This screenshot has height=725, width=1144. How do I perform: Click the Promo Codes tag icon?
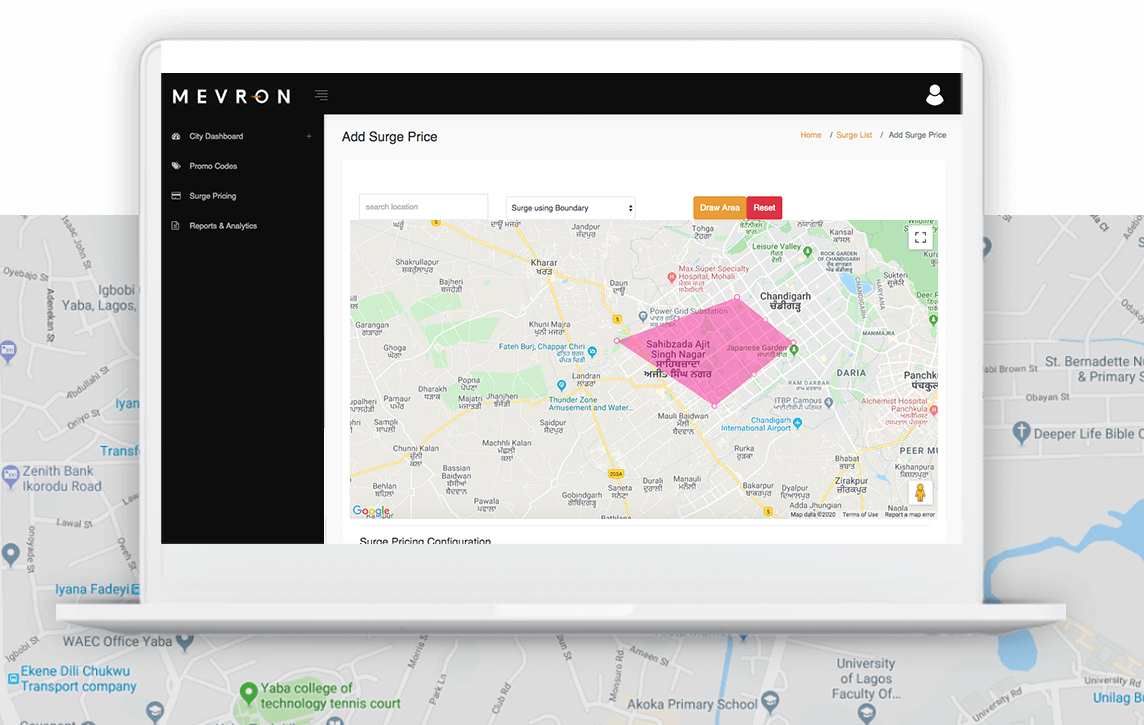176,166
